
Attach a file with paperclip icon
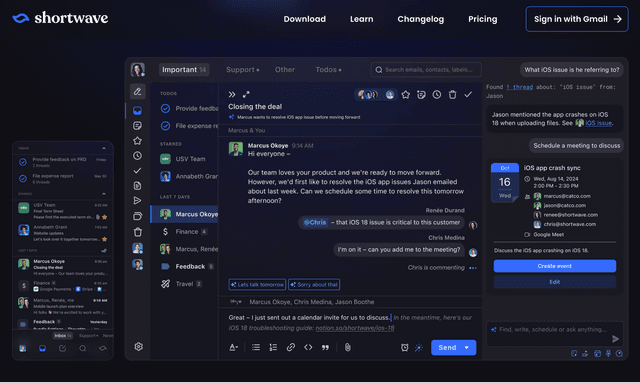click(347, 347)
